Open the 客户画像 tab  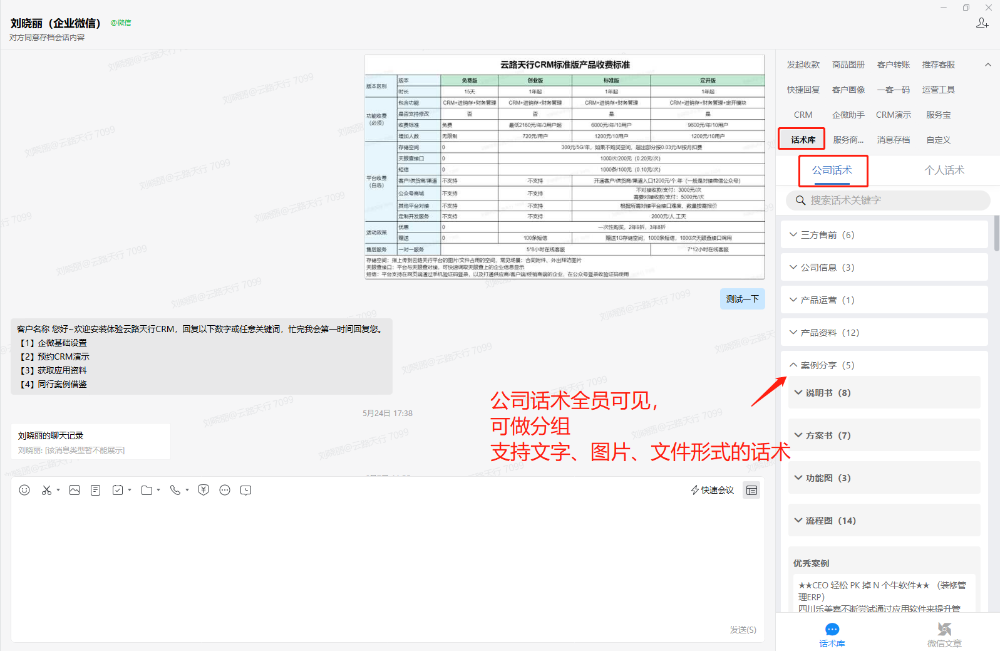tap(848, 89)
